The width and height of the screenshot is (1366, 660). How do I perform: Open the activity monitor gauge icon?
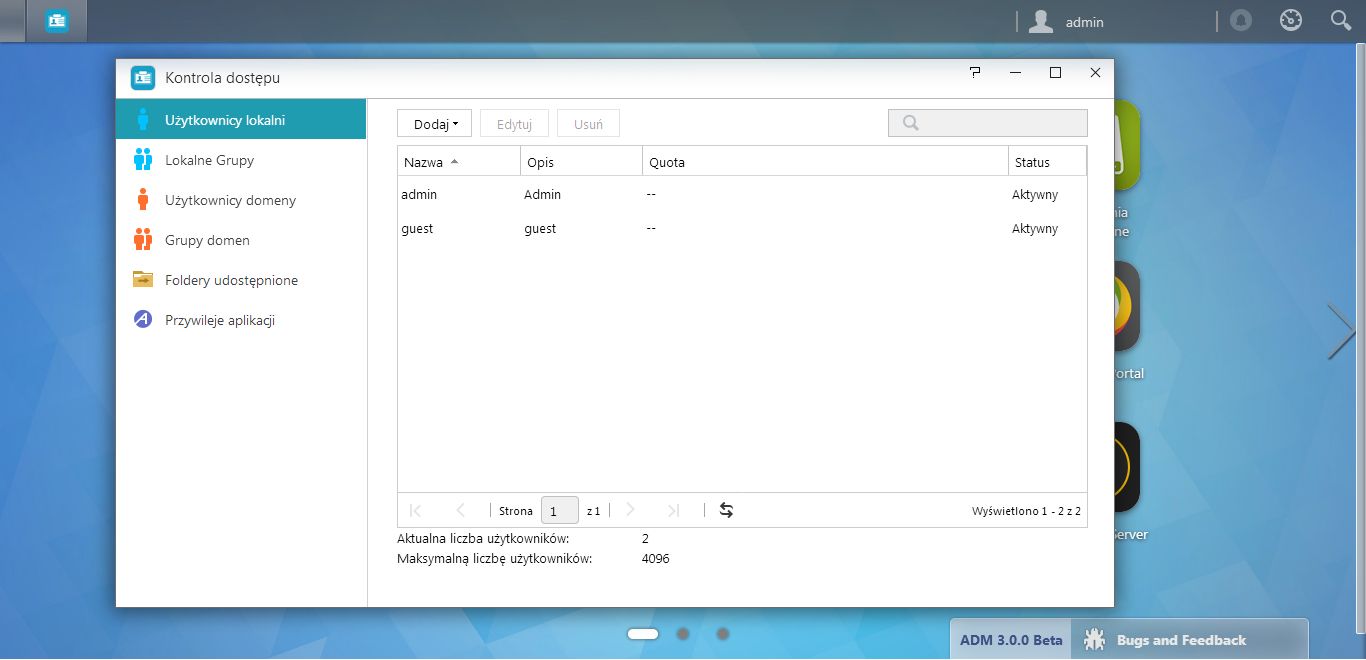coord(1291,20)
